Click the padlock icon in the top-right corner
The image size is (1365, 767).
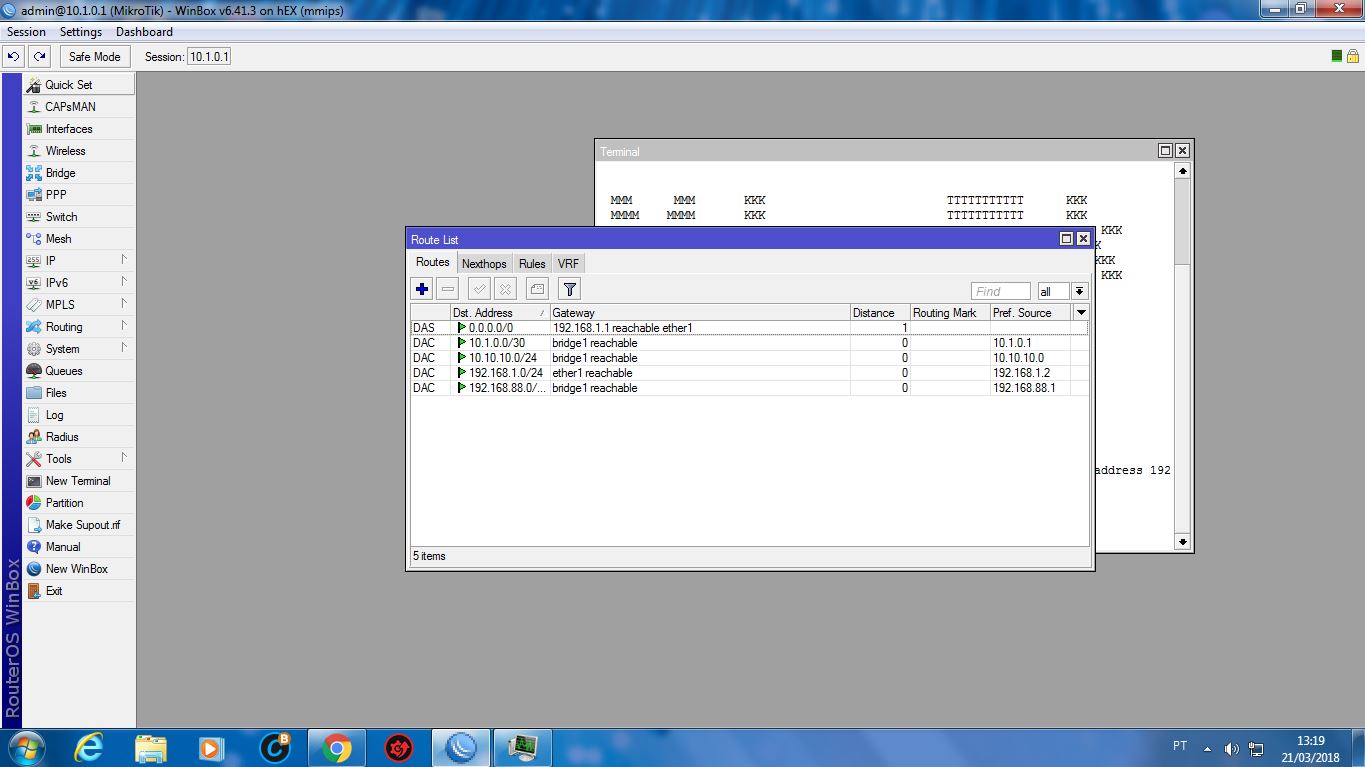[1352, 56]
